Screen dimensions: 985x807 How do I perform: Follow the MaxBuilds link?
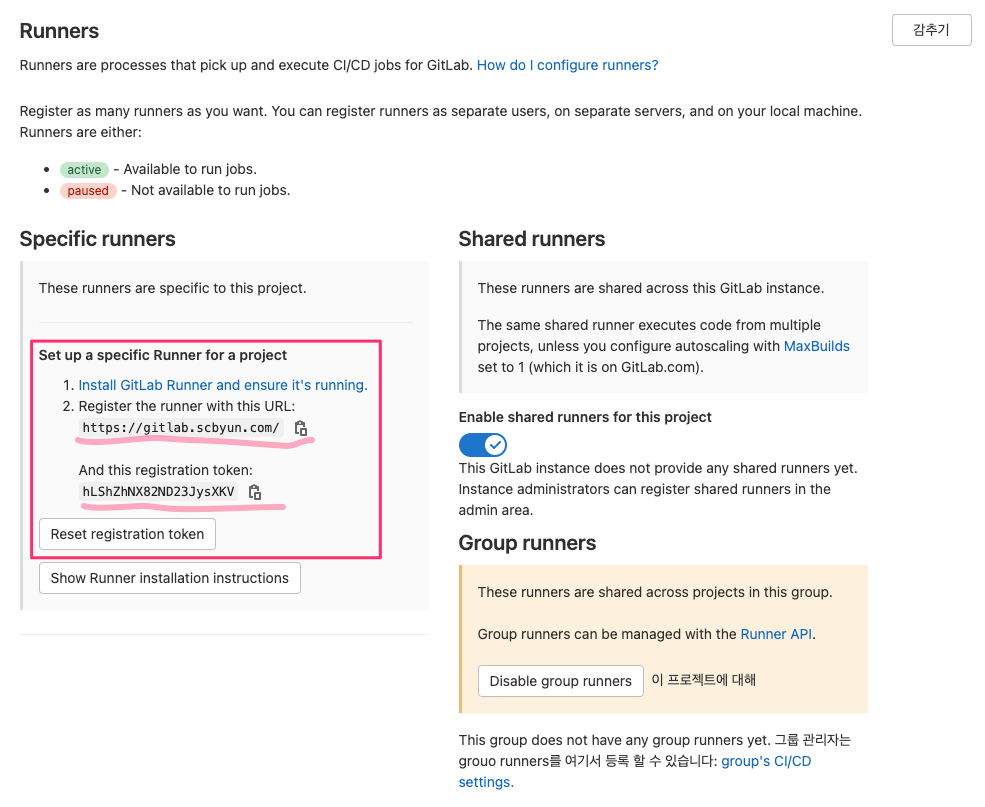coord(816,346)
